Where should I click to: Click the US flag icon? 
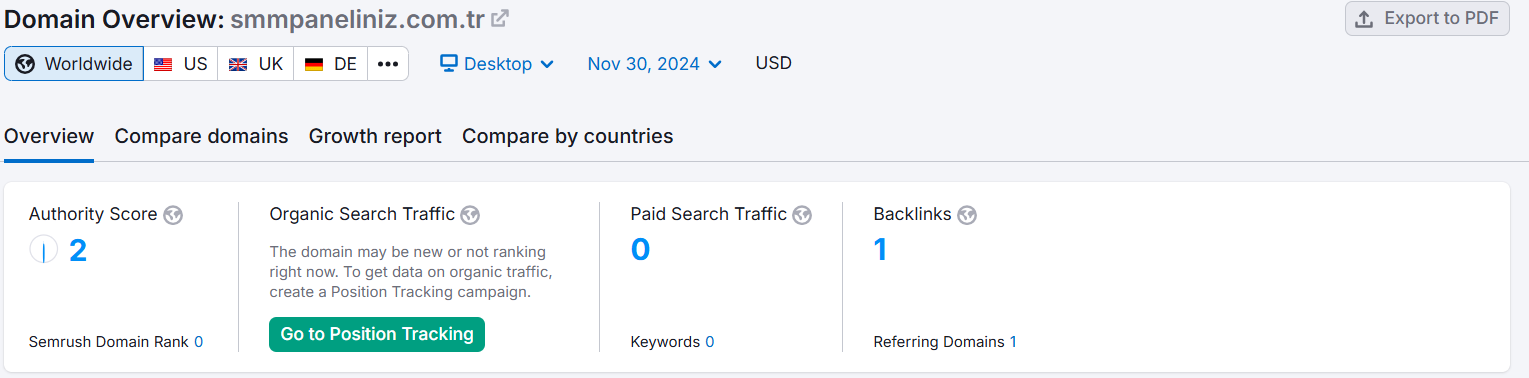(163, 64)
